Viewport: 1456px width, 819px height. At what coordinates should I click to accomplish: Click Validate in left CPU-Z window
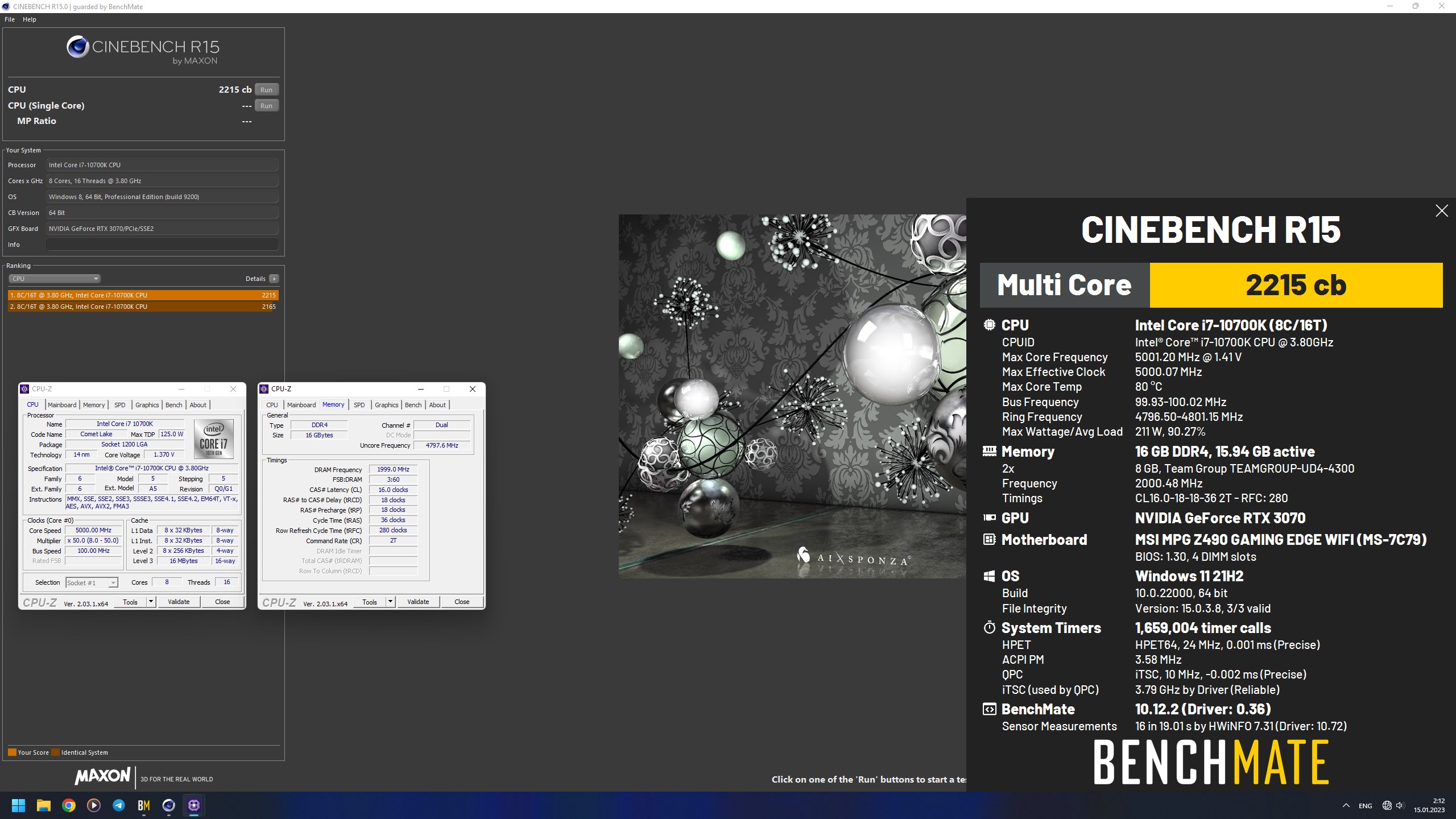[179, 602]
